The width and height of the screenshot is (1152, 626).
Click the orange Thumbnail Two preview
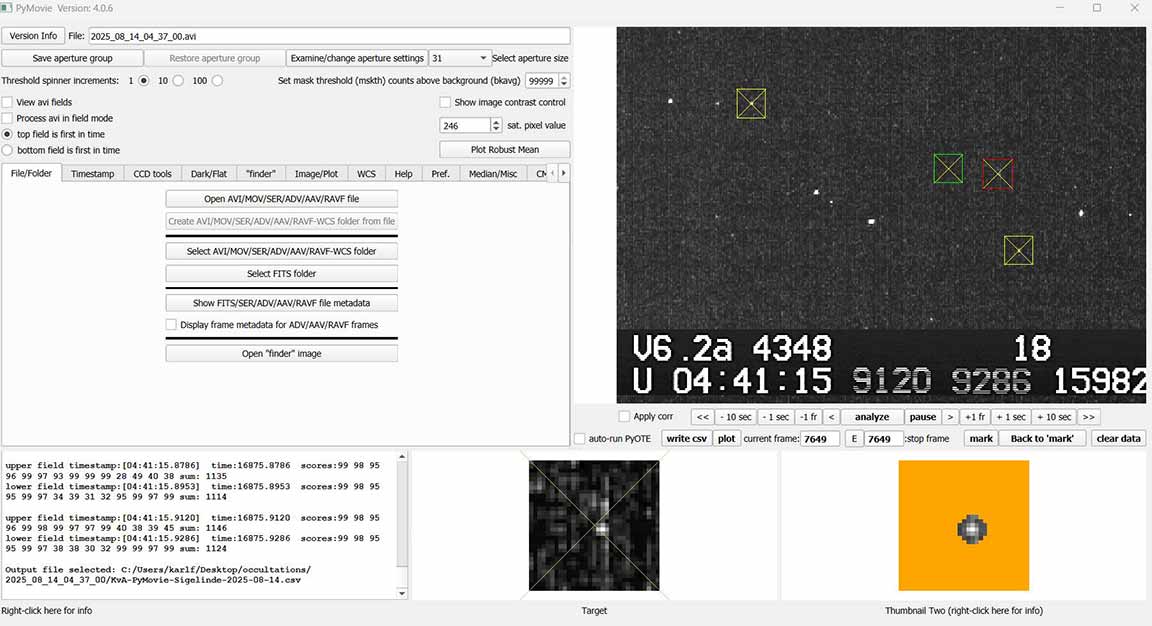click(x=963, y=526)
